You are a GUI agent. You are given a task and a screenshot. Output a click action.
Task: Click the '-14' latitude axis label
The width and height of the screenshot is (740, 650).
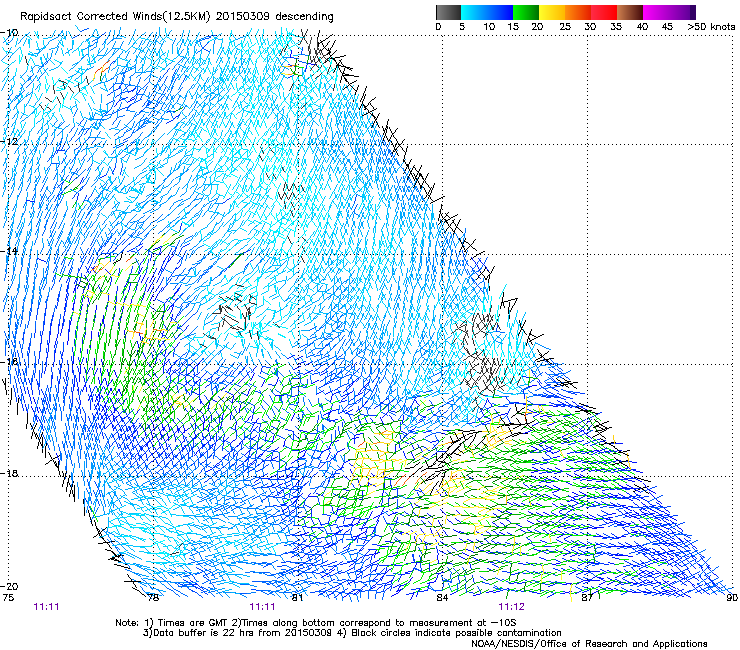[9, 251]
